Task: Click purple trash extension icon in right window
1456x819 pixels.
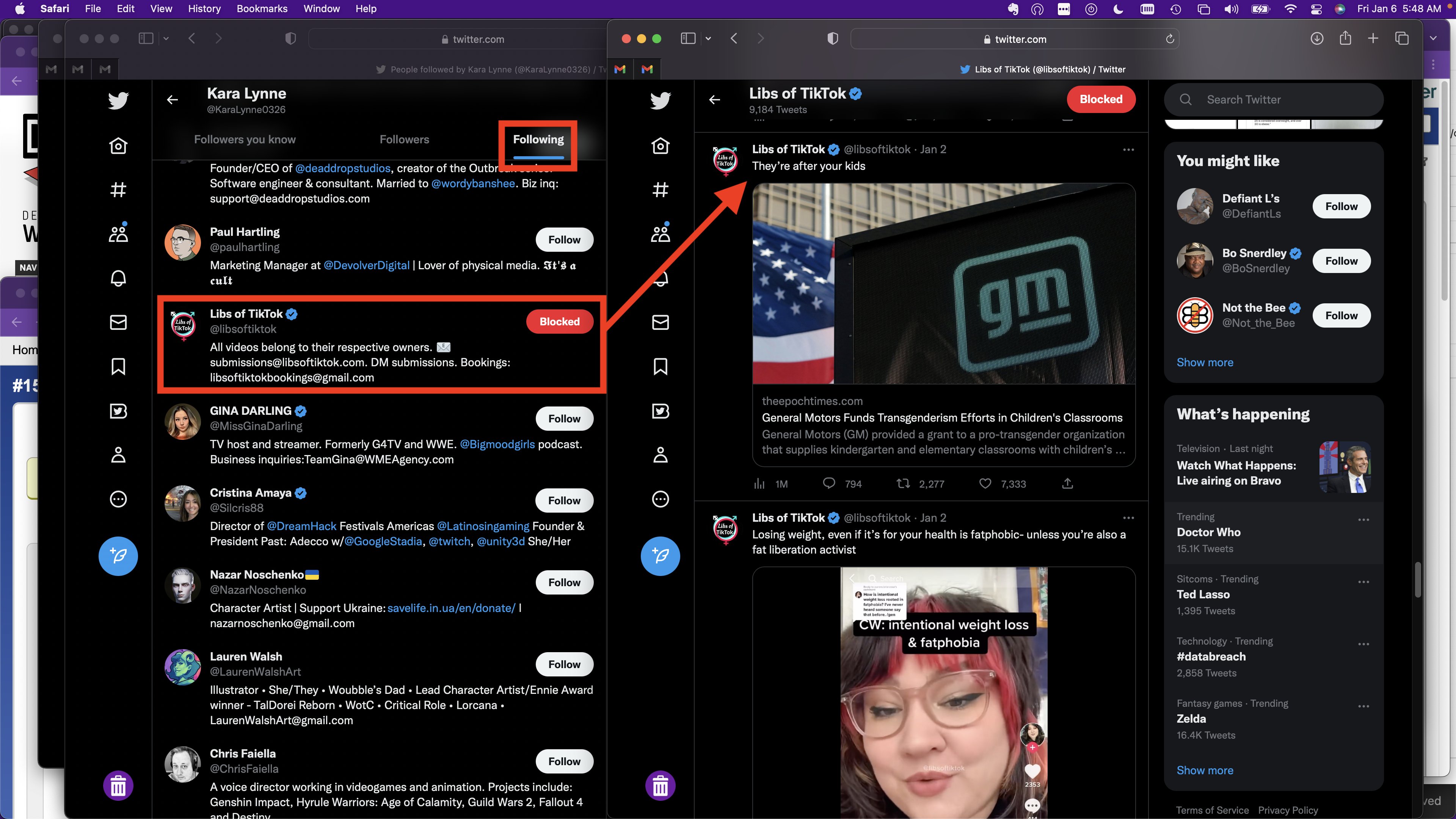Action: pos(660,786)
